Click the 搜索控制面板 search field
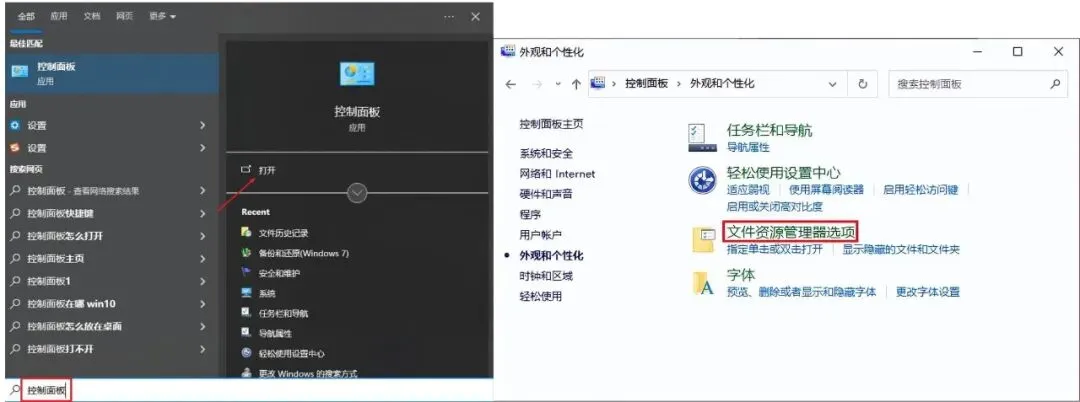This screenshot has width=1080, height=402. 977,84
